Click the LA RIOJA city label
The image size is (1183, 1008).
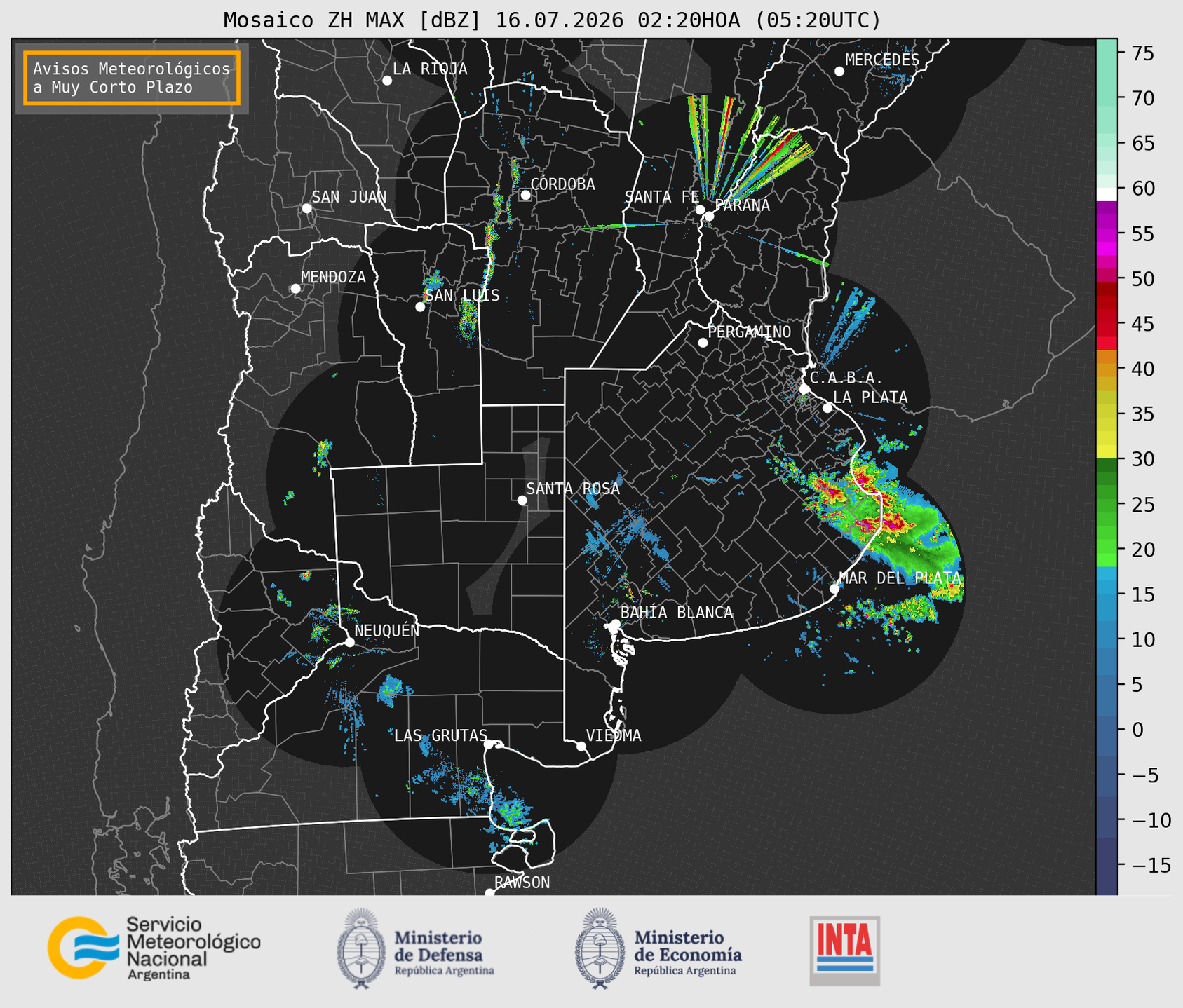[430, 69]
